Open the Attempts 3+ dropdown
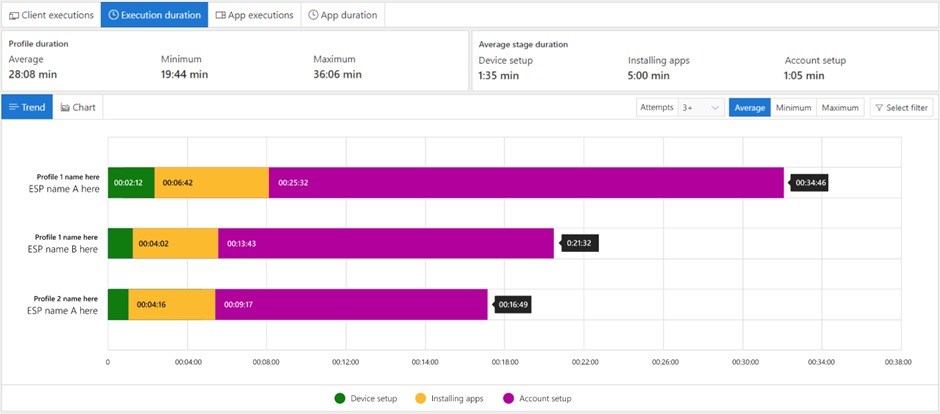The image size is (940, 414). 700,107
